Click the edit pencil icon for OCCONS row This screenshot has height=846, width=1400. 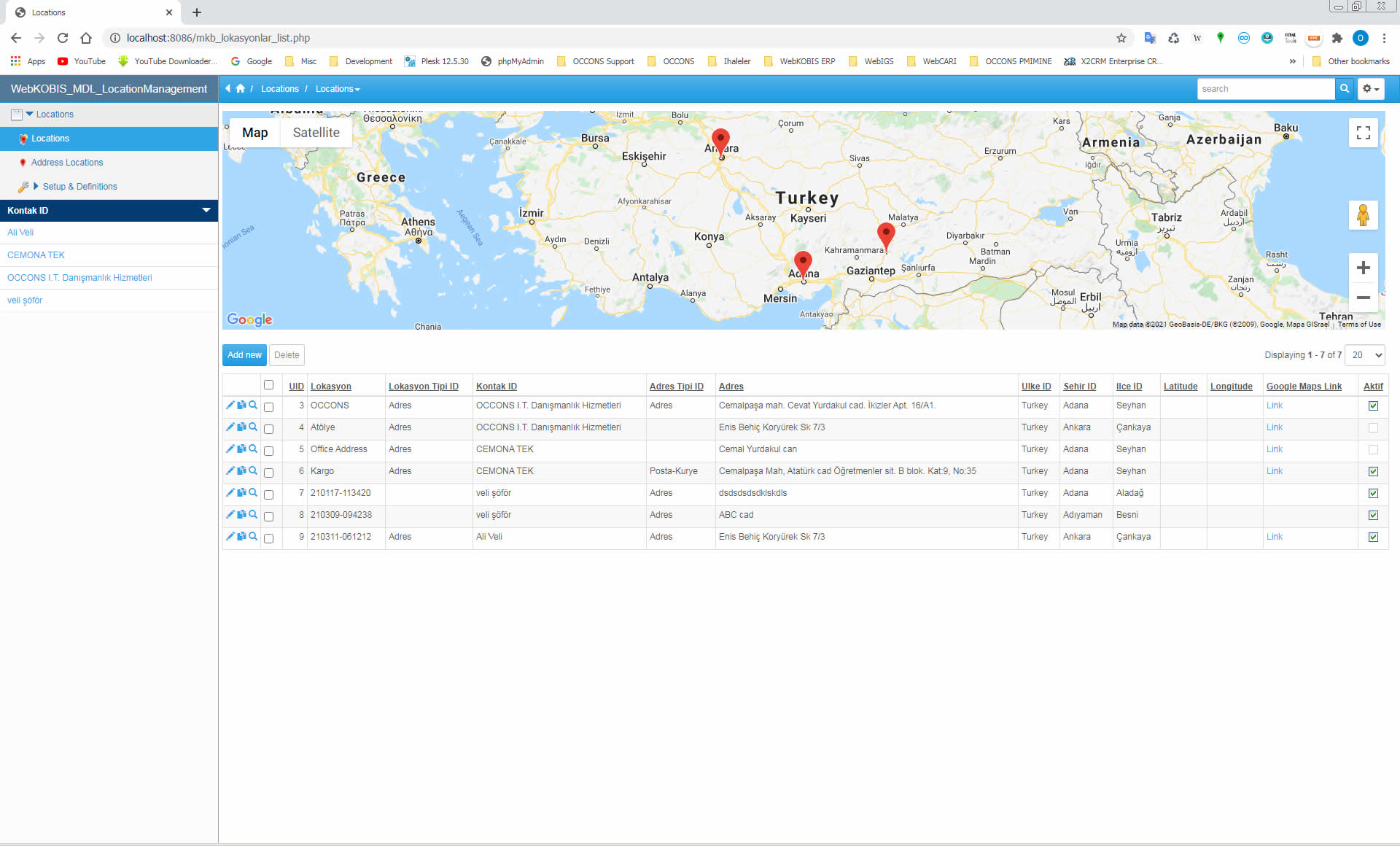230,405
